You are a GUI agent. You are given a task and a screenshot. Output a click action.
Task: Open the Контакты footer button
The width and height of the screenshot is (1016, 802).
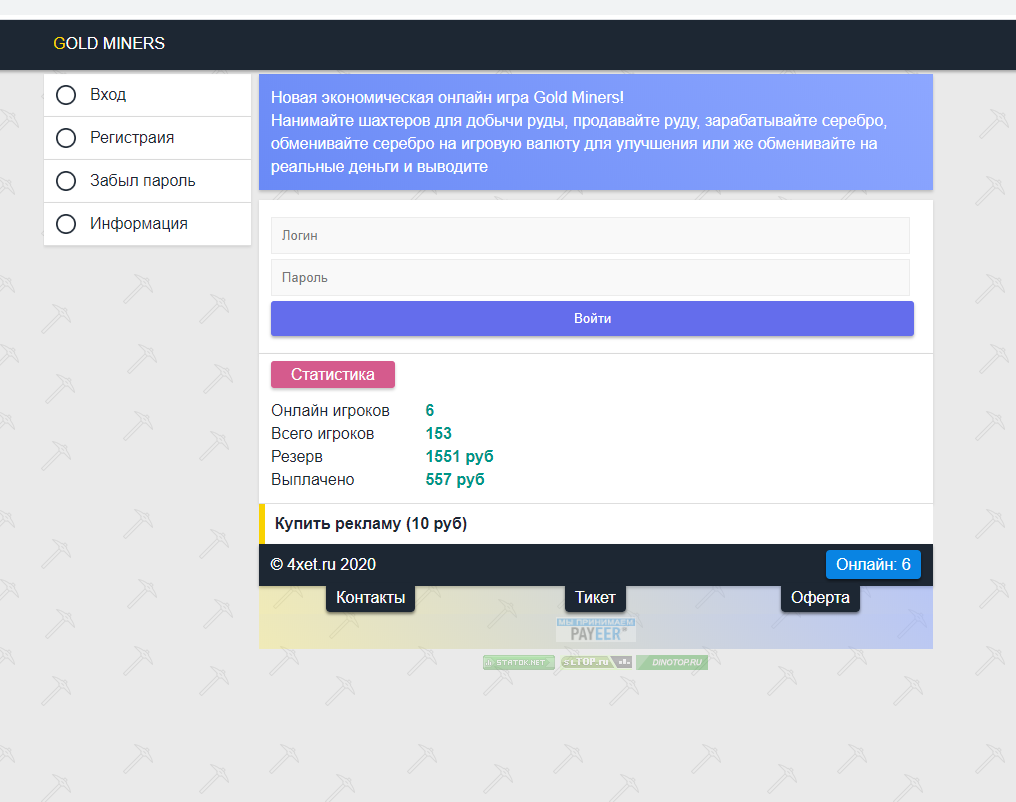[370, 598]
